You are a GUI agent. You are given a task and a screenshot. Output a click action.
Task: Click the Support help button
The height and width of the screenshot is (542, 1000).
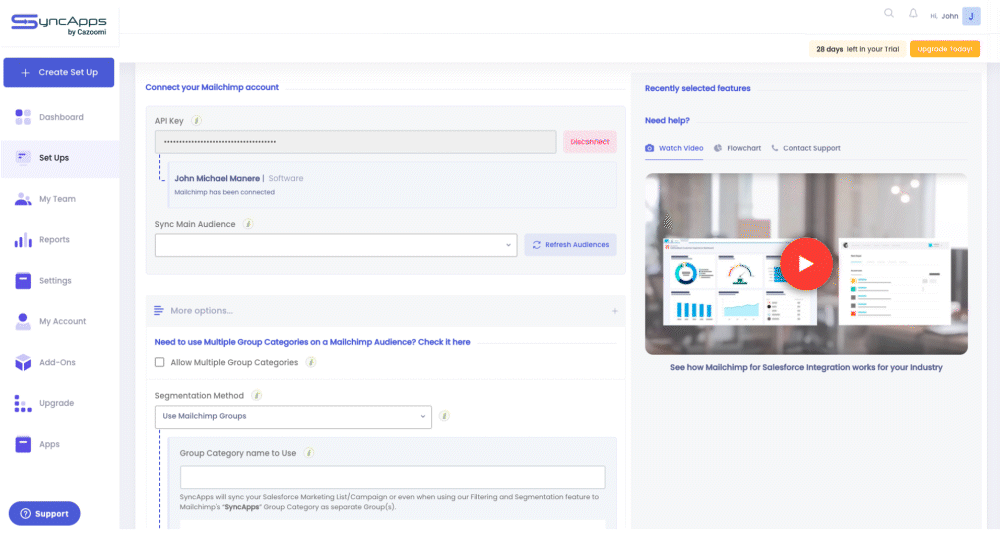point(45,513)
